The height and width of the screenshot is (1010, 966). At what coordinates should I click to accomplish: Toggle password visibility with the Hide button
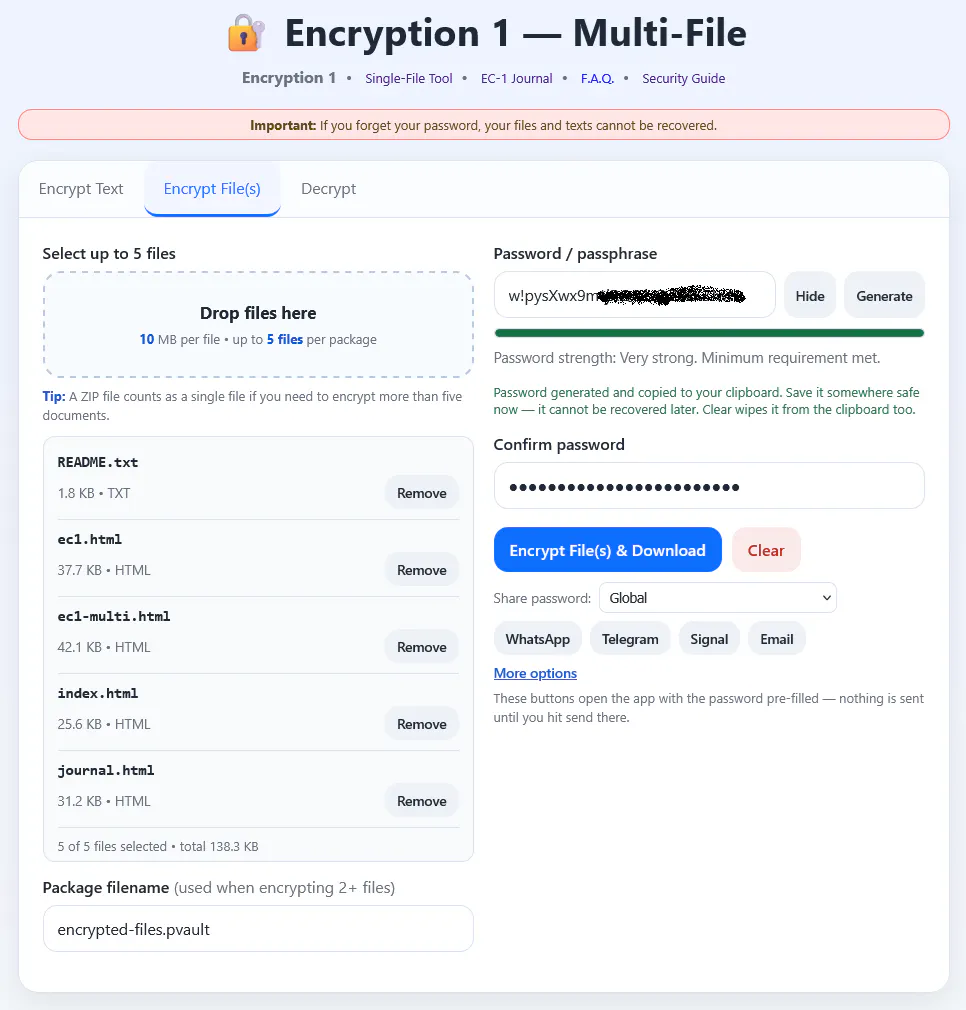click(x=810, y=296)
